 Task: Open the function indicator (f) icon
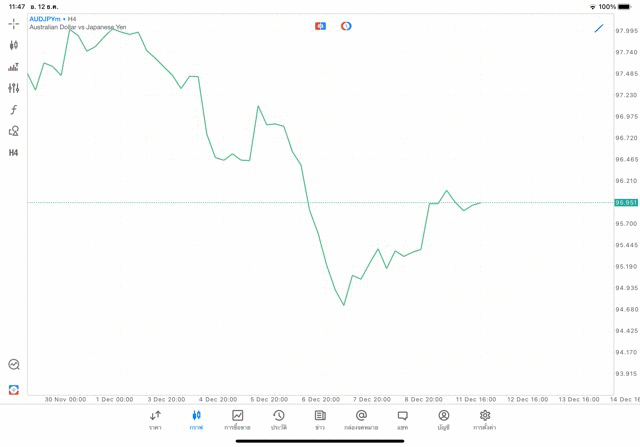(13, 110)
